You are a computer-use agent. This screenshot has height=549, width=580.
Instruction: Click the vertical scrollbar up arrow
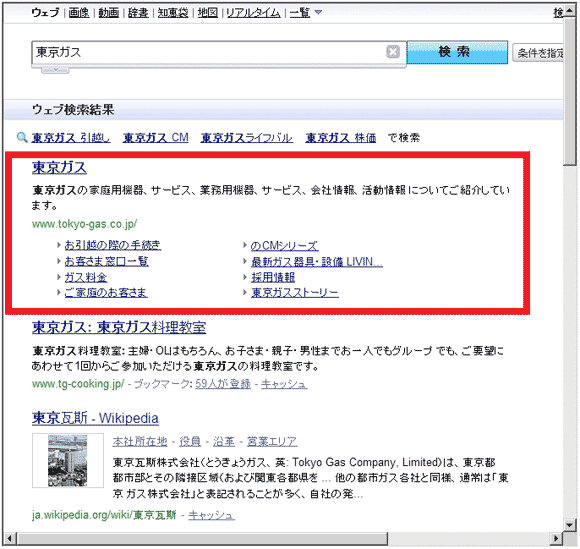click(570, 12)
